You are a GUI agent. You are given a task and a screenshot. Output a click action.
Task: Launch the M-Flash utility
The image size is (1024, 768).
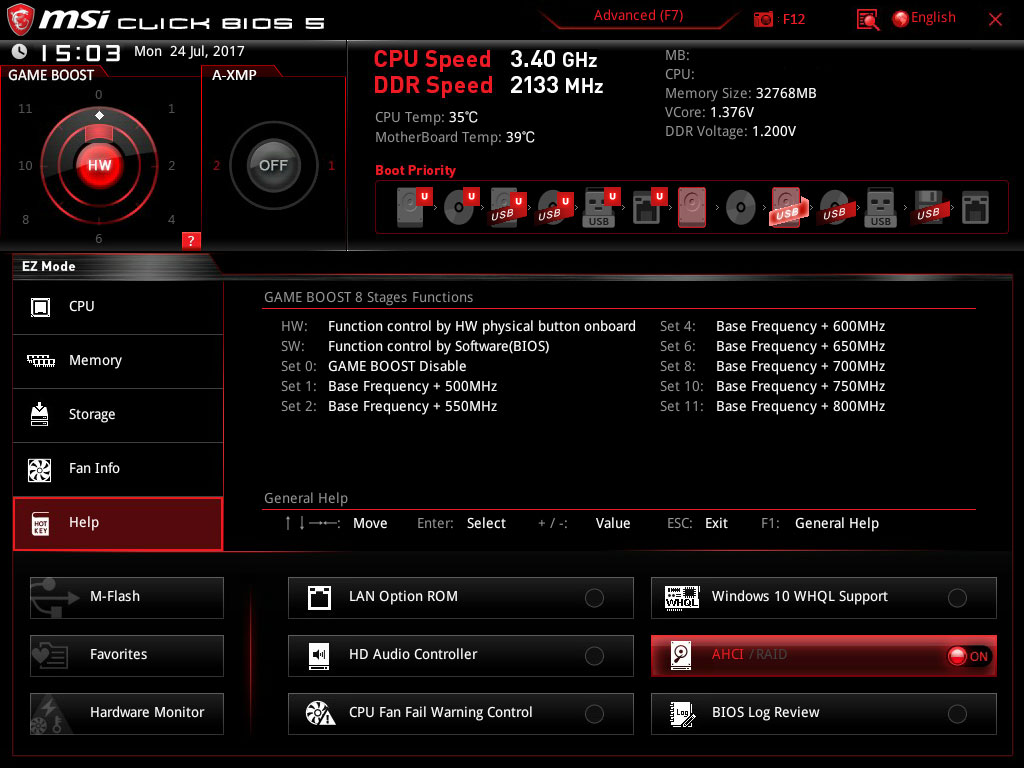[x=127, y=597]
